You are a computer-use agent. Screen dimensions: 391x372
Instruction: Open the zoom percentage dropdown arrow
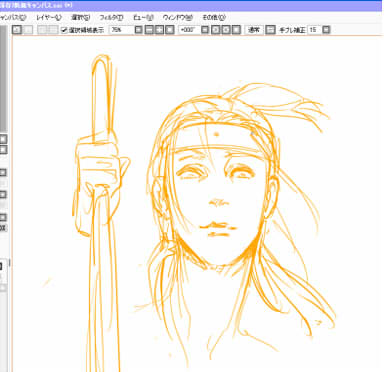(138, 30)
